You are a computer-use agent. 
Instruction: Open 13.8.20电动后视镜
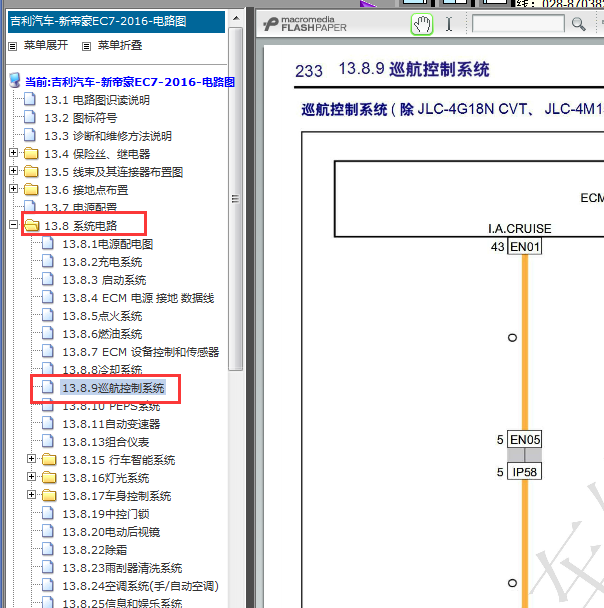[x=111, y=532]
